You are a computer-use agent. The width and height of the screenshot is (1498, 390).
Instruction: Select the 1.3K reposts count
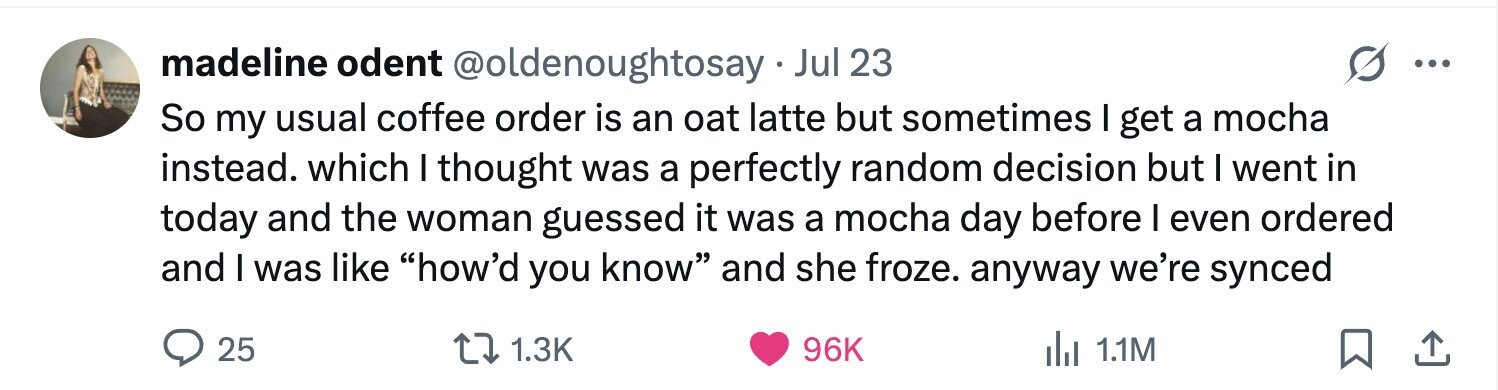(x=541, y=350)
